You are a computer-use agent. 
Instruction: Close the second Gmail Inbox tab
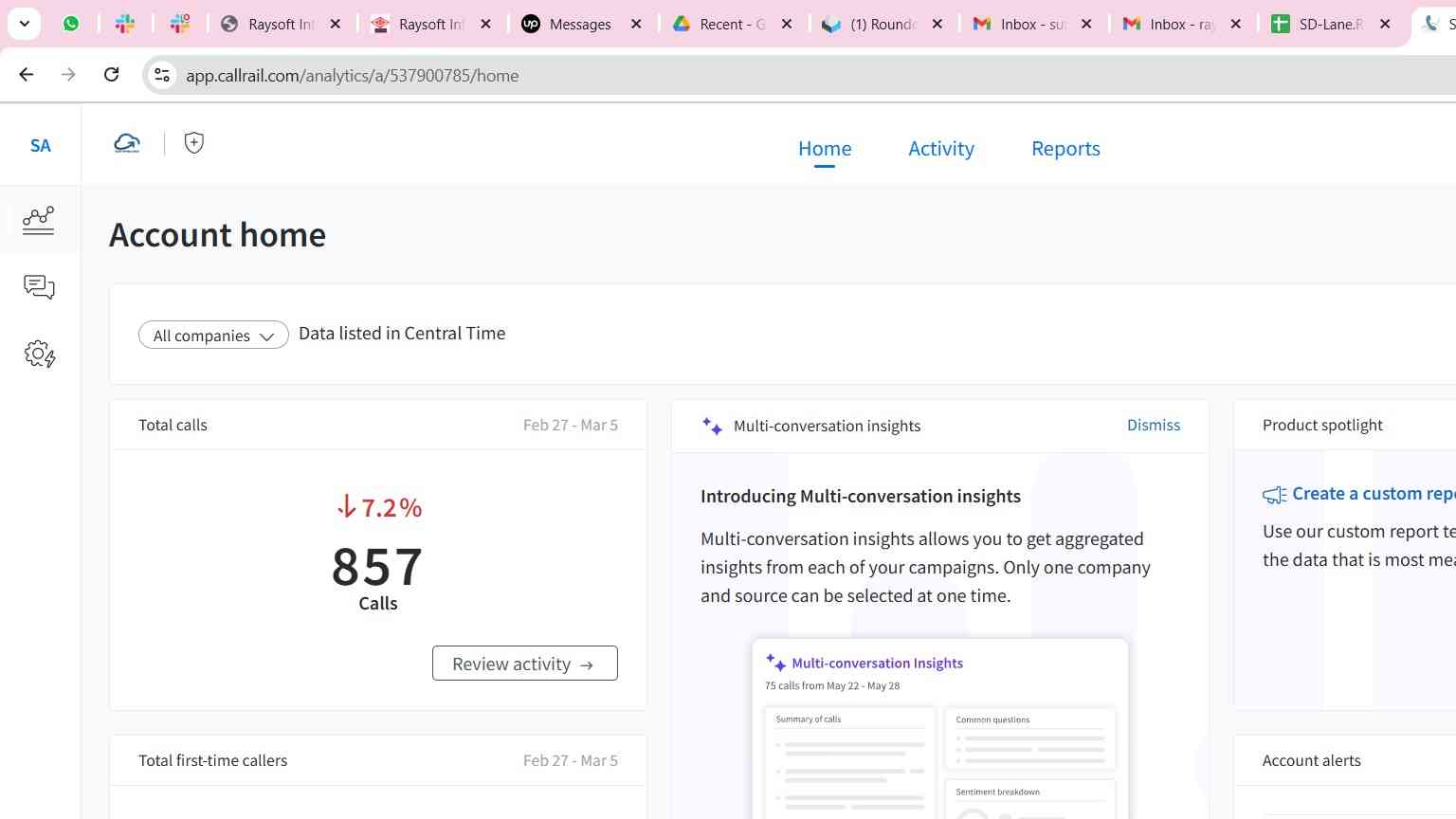click(1235, 24)
